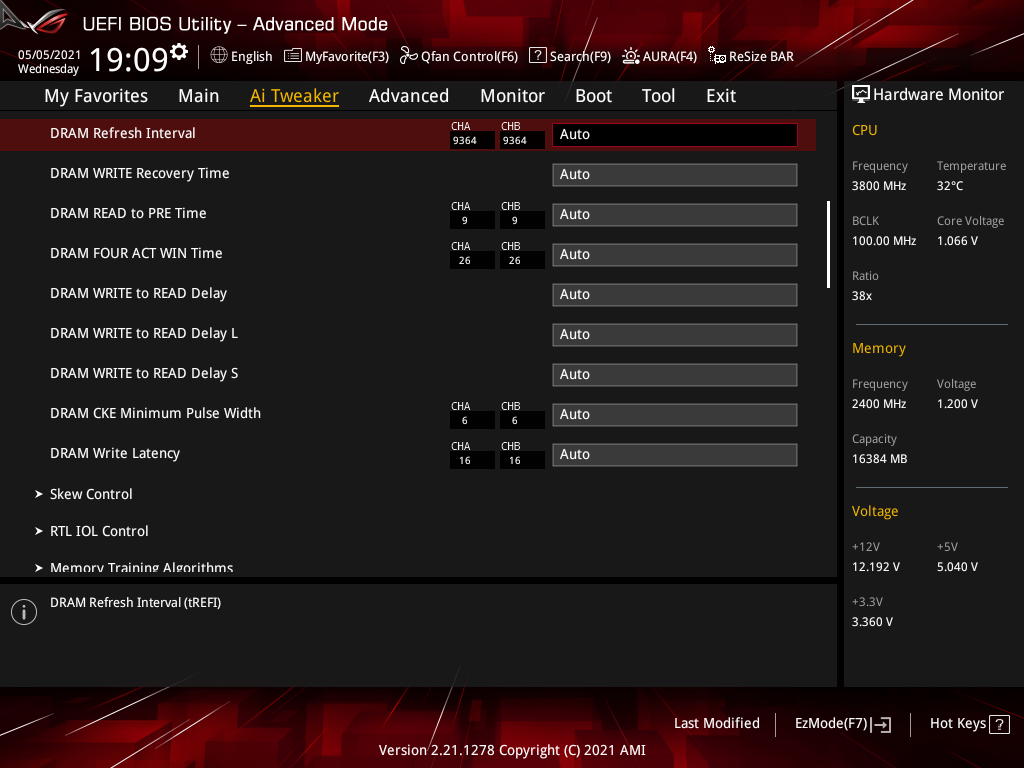Click the DRAM Write Latency label

[115, 453]
